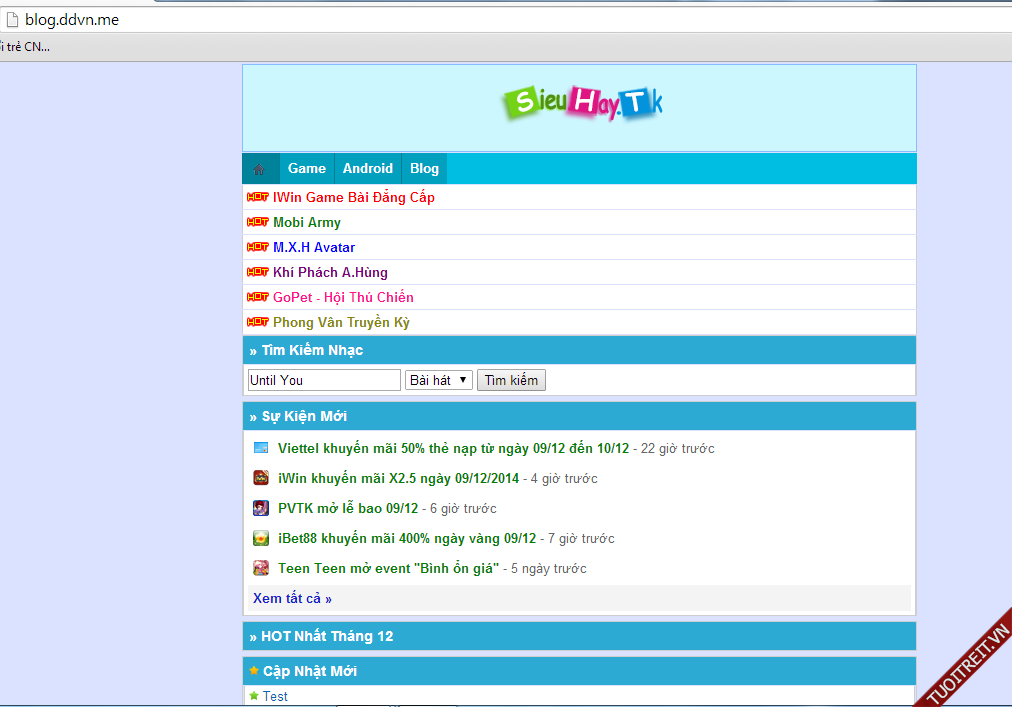
Task: Click the music search text field
Action: pos(324,380)
